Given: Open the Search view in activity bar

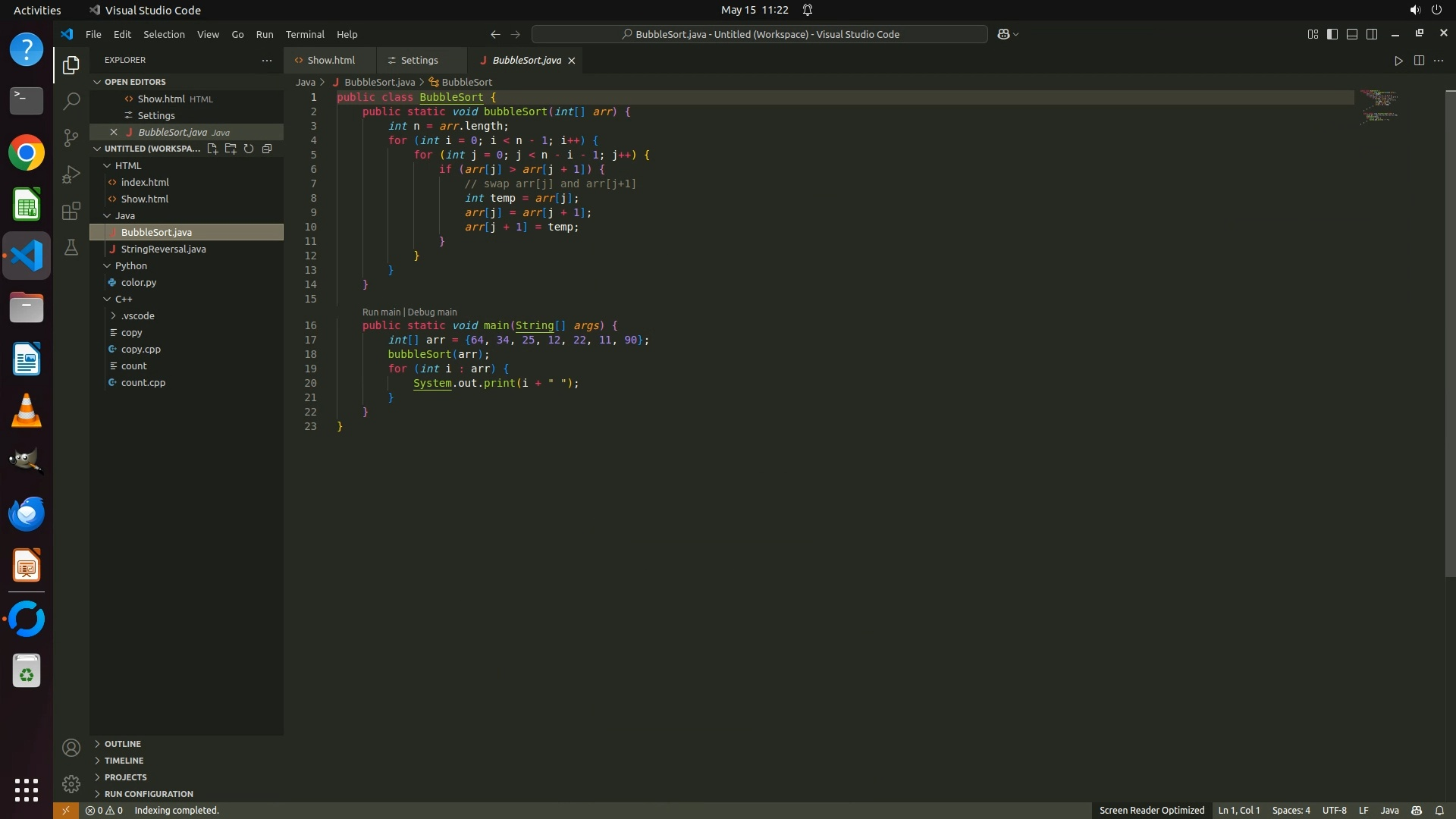Looking at the screenshot, I should coord(71,101).
